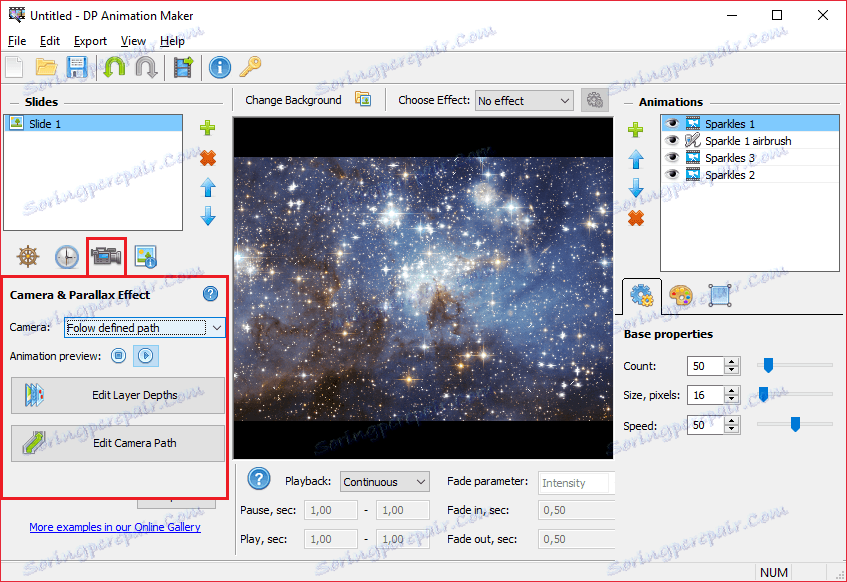Click the registration key icon
Viewport: 847px width, 582px height.
point(251,67)
